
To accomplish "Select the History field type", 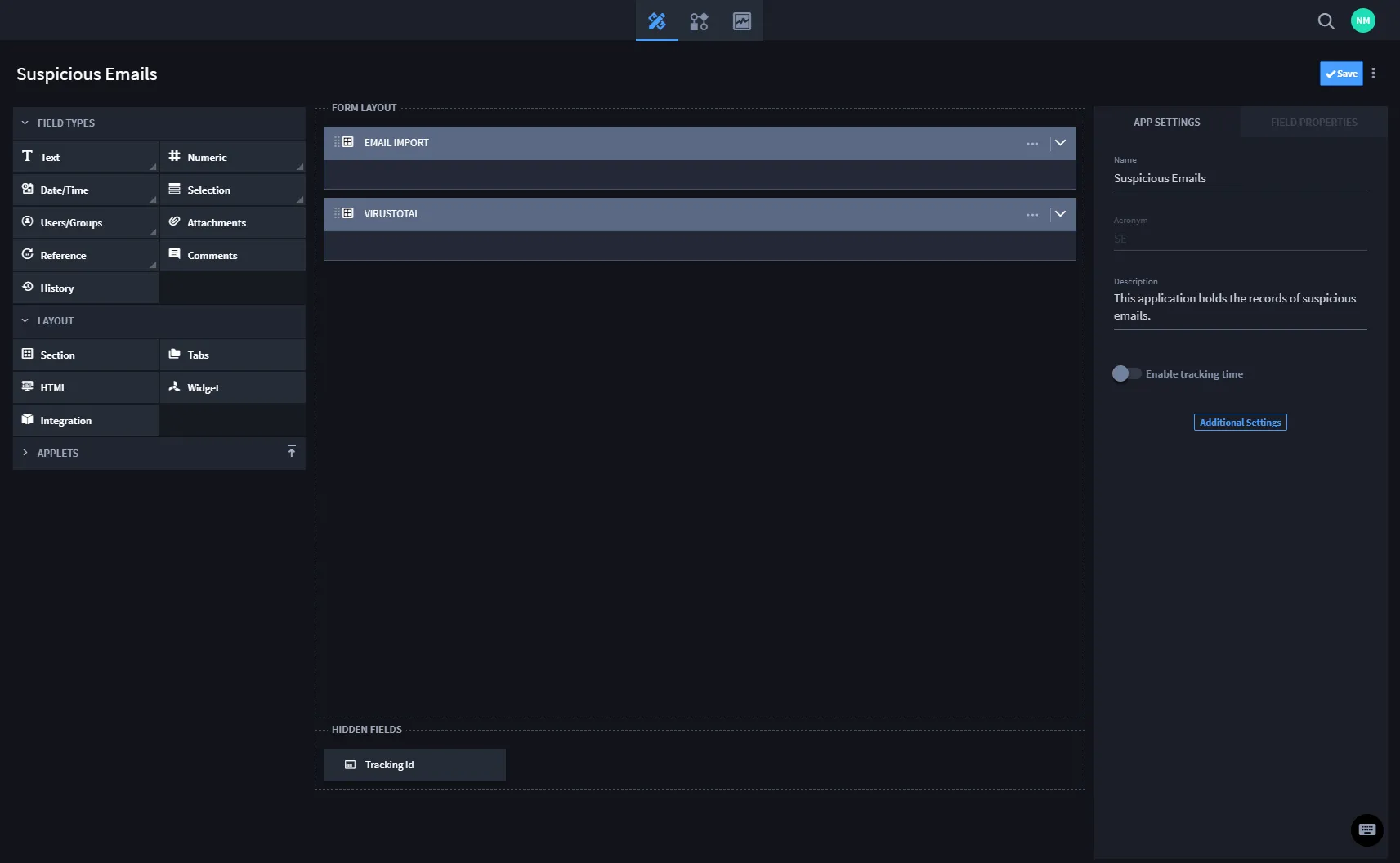I will (x=86, y=288).
